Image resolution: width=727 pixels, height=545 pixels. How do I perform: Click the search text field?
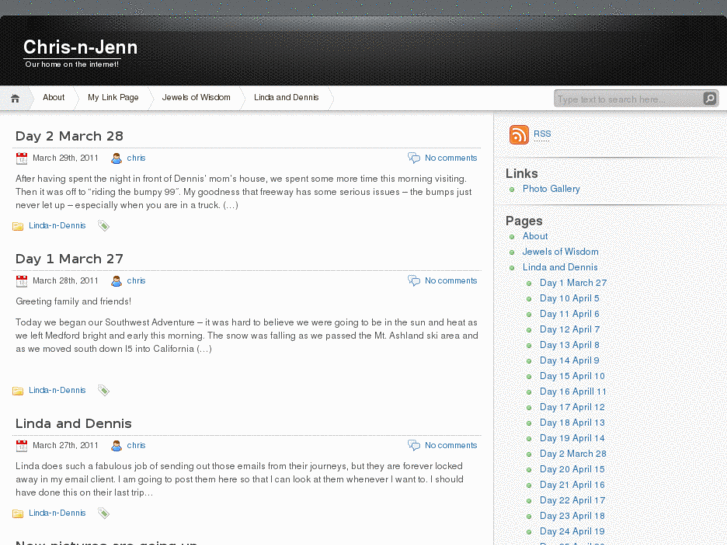click(x=629, y=99)
